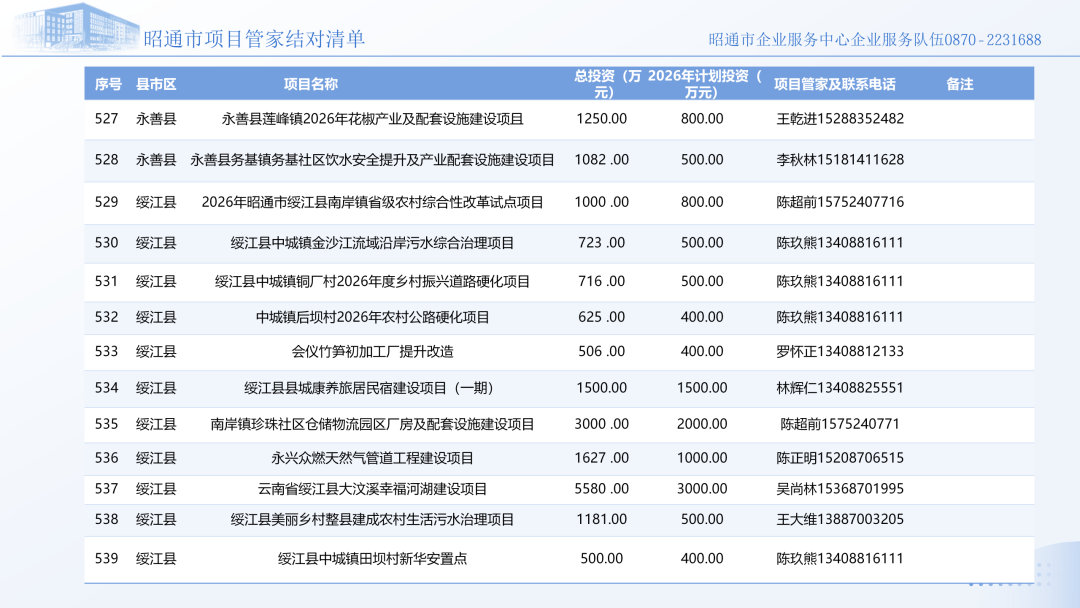This screenshot has height=608, width=1080.
Task: Click contact 罗怀正13408812133
Action: tap(840, 352)
